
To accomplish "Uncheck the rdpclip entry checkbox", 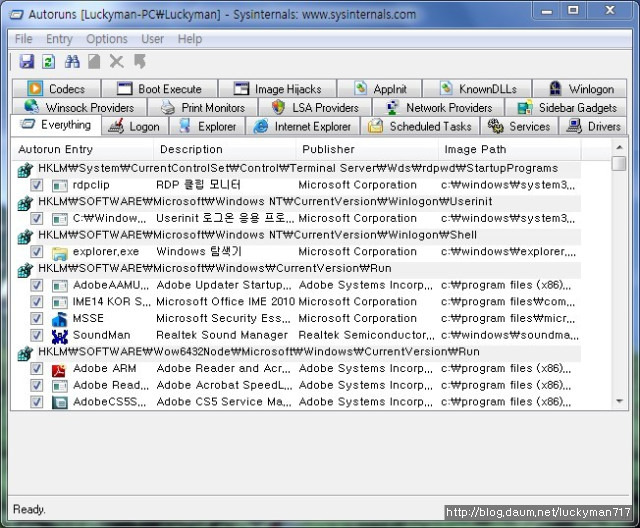I will click(x=36, y=185).
